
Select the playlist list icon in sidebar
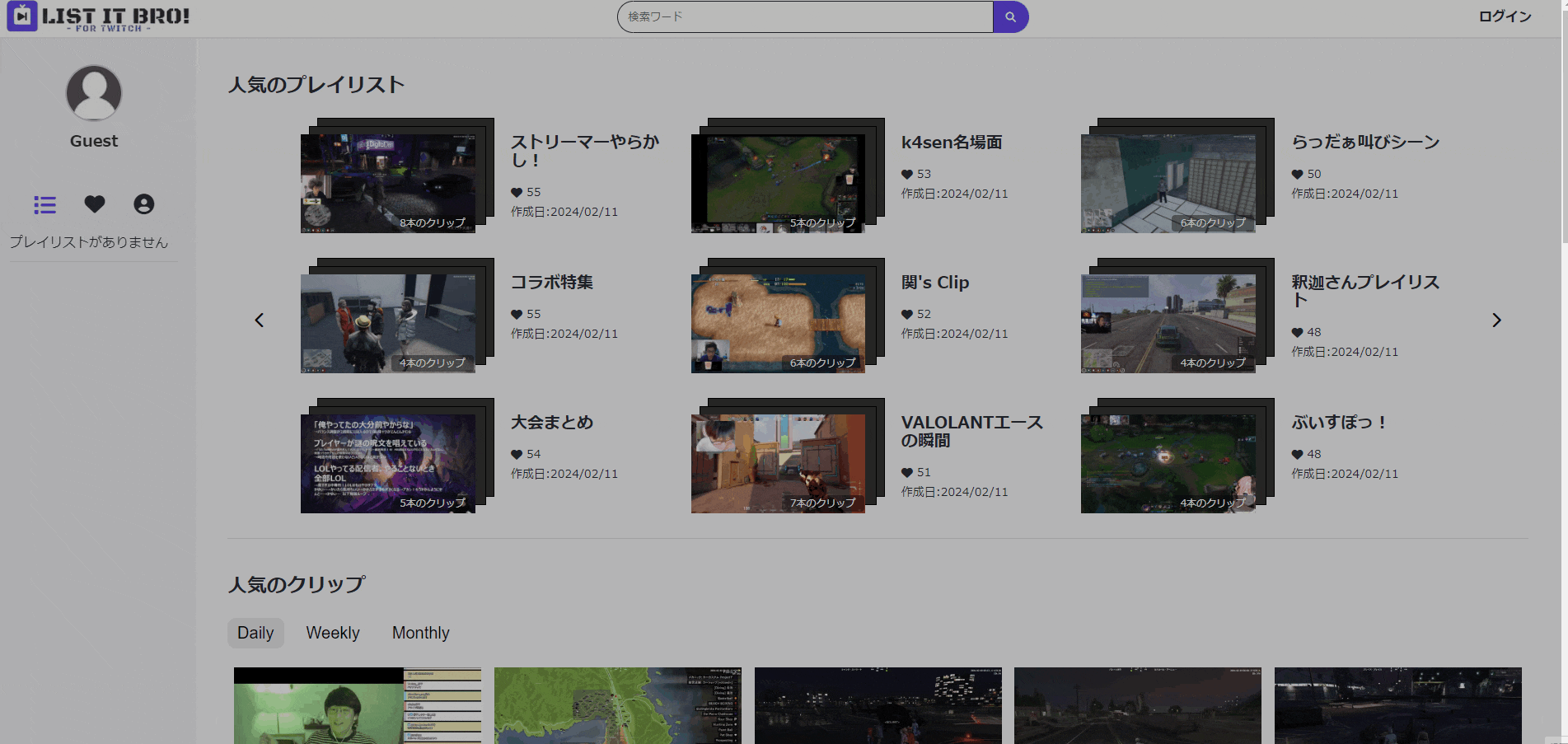pyautogui.click(x=44, y=205)
